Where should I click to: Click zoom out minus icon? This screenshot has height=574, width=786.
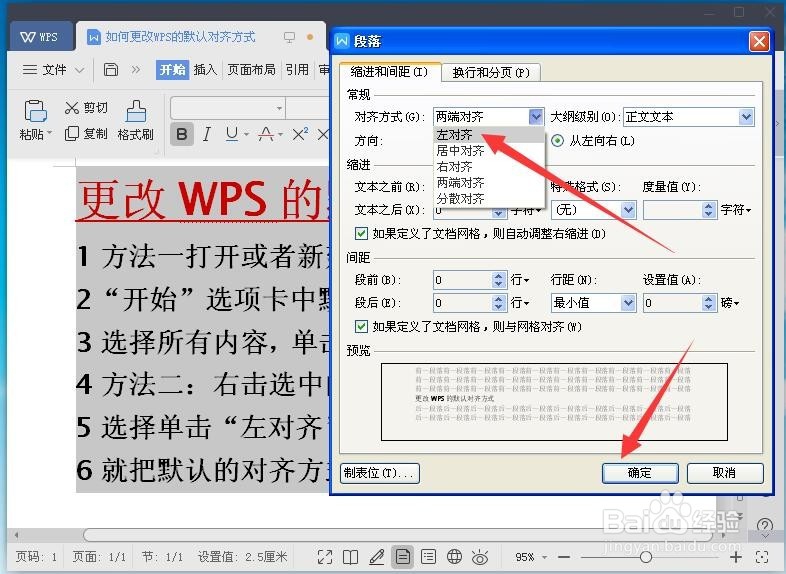pos(564,557)
